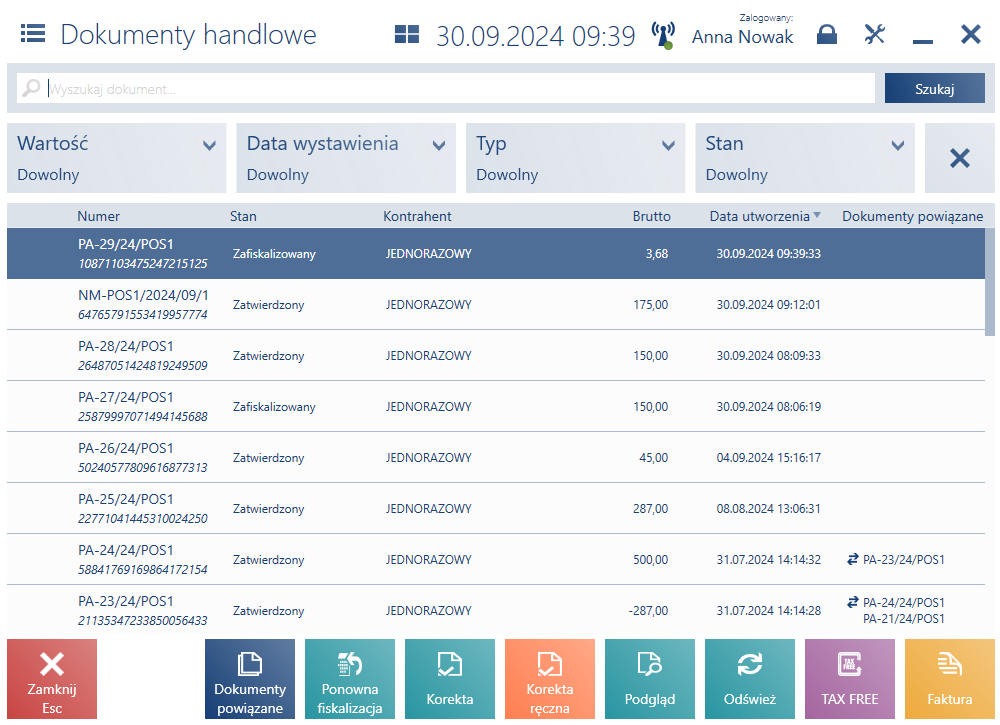Click the document list vertical scrollbar
1000x725 pixels.
pyautogui.click(x=990, y=282)
